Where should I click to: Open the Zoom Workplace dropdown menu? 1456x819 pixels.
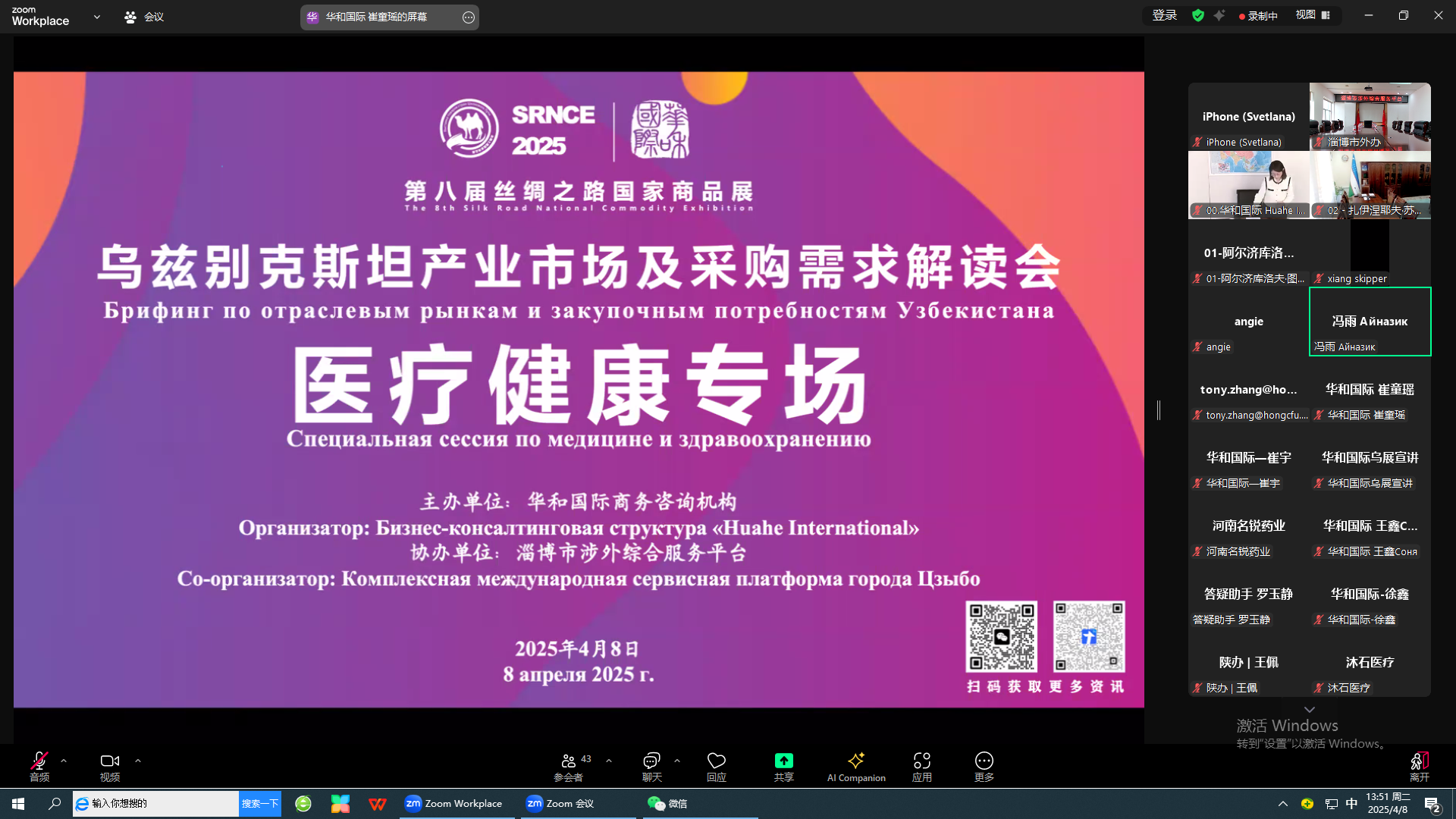[97, 17]
